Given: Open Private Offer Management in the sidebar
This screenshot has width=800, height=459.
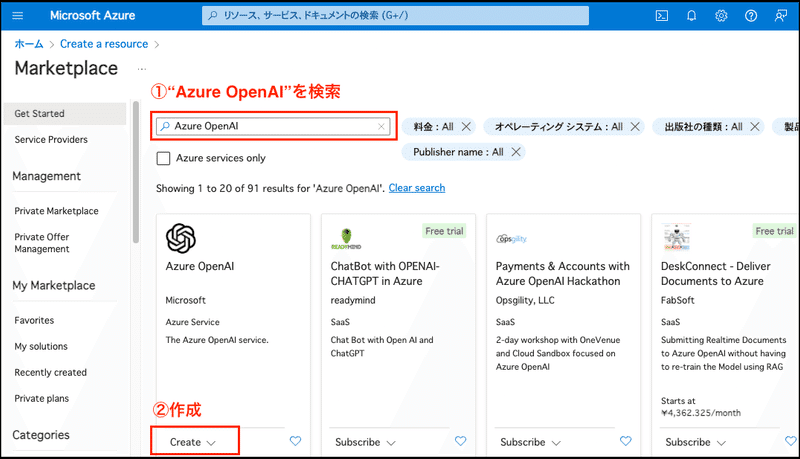Looking at the screenshot, I should pyautogui.click(x=42, y=243).
